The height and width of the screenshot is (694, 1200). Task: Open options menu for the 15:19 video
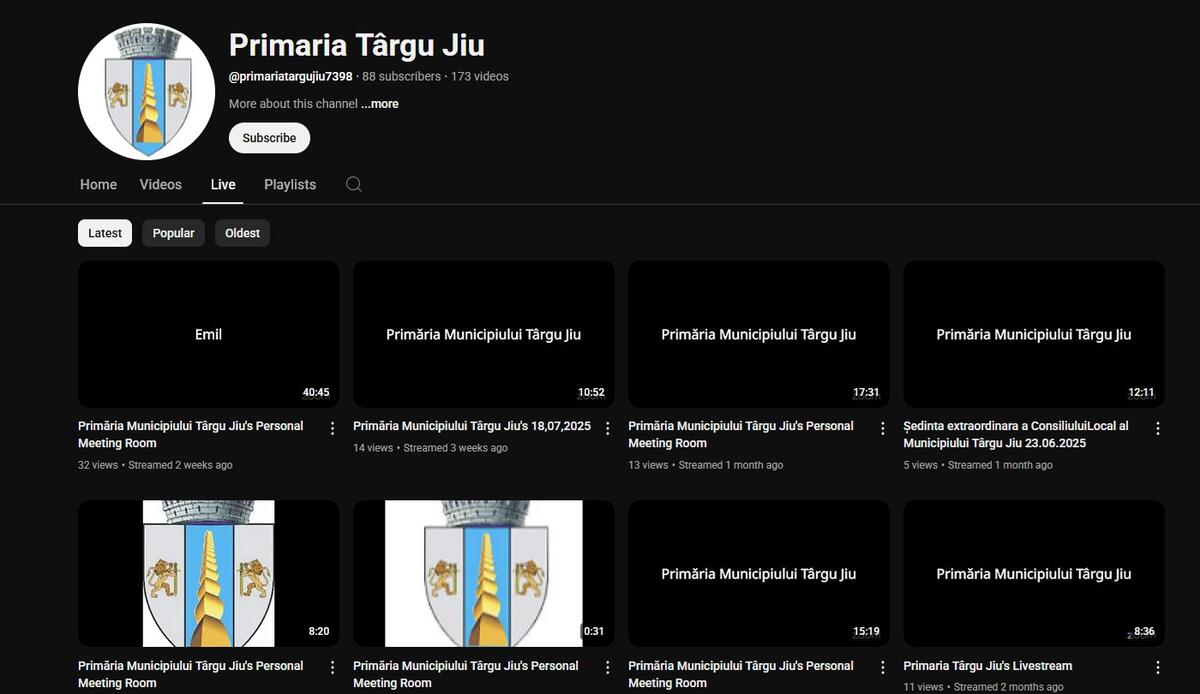point(882,667)
